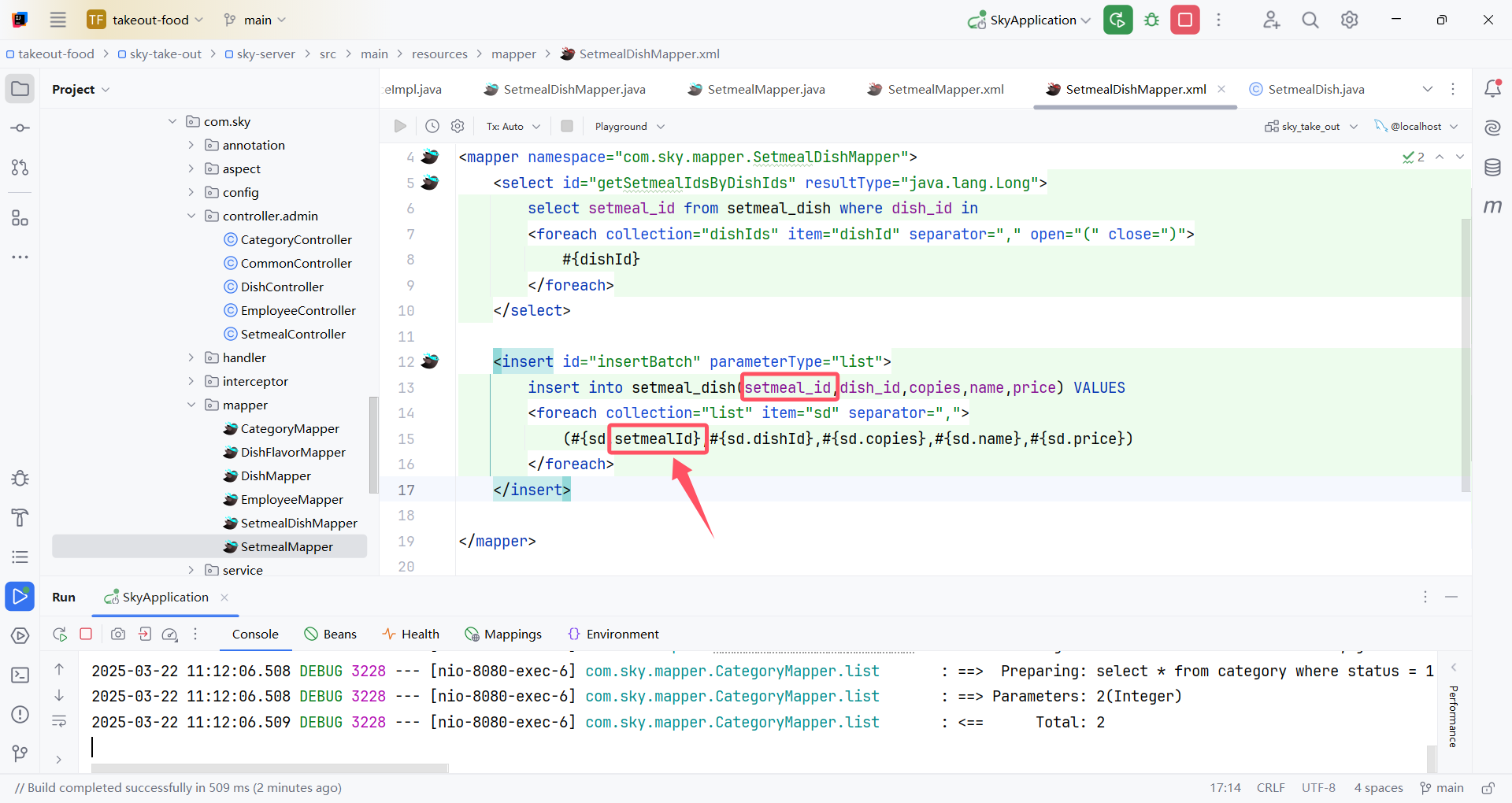This screenshot has height=803, width=1512.
Task: Open IDE settings gear
Action: (x=1350, y=20)
